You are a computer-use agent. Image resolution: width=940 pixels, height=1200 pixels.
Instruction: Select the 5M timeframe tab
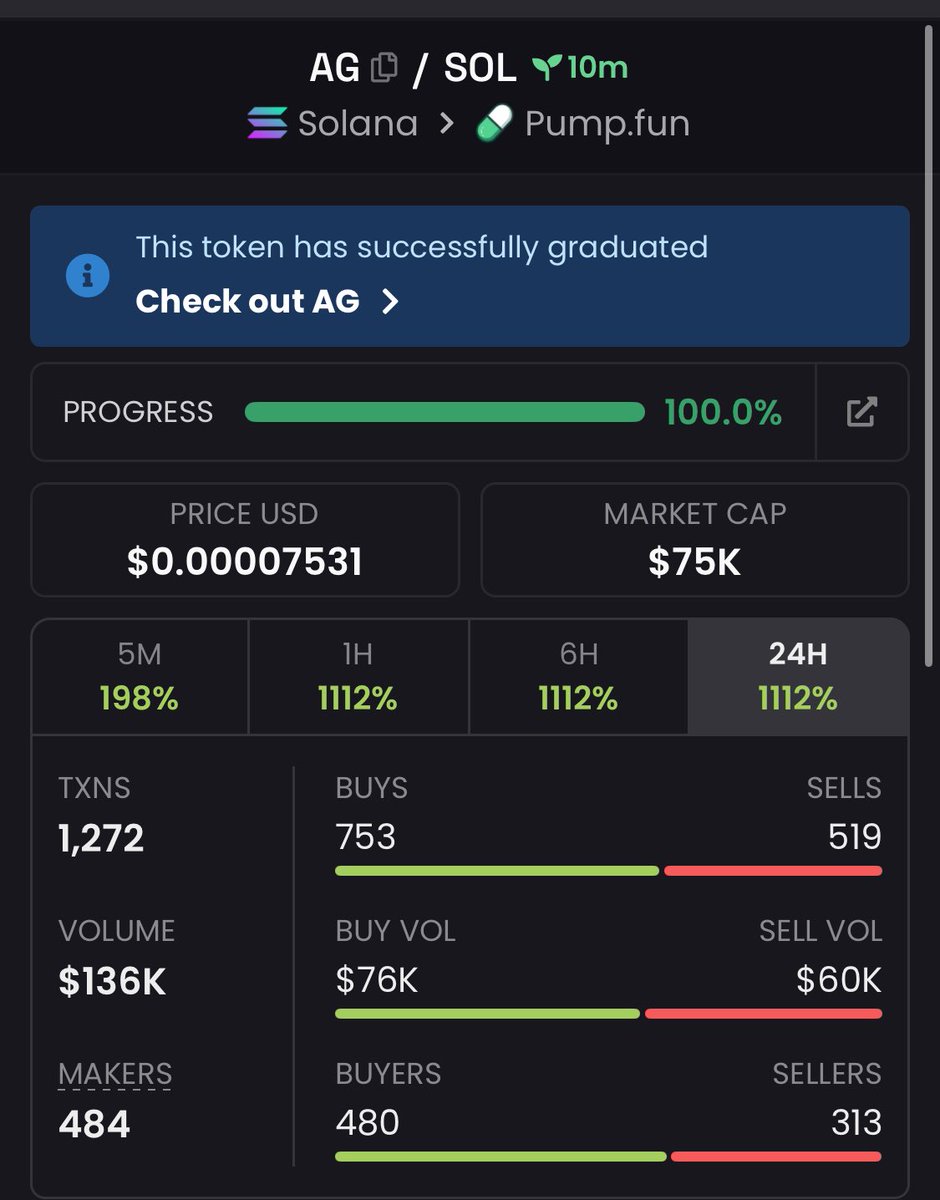point(140,677)
